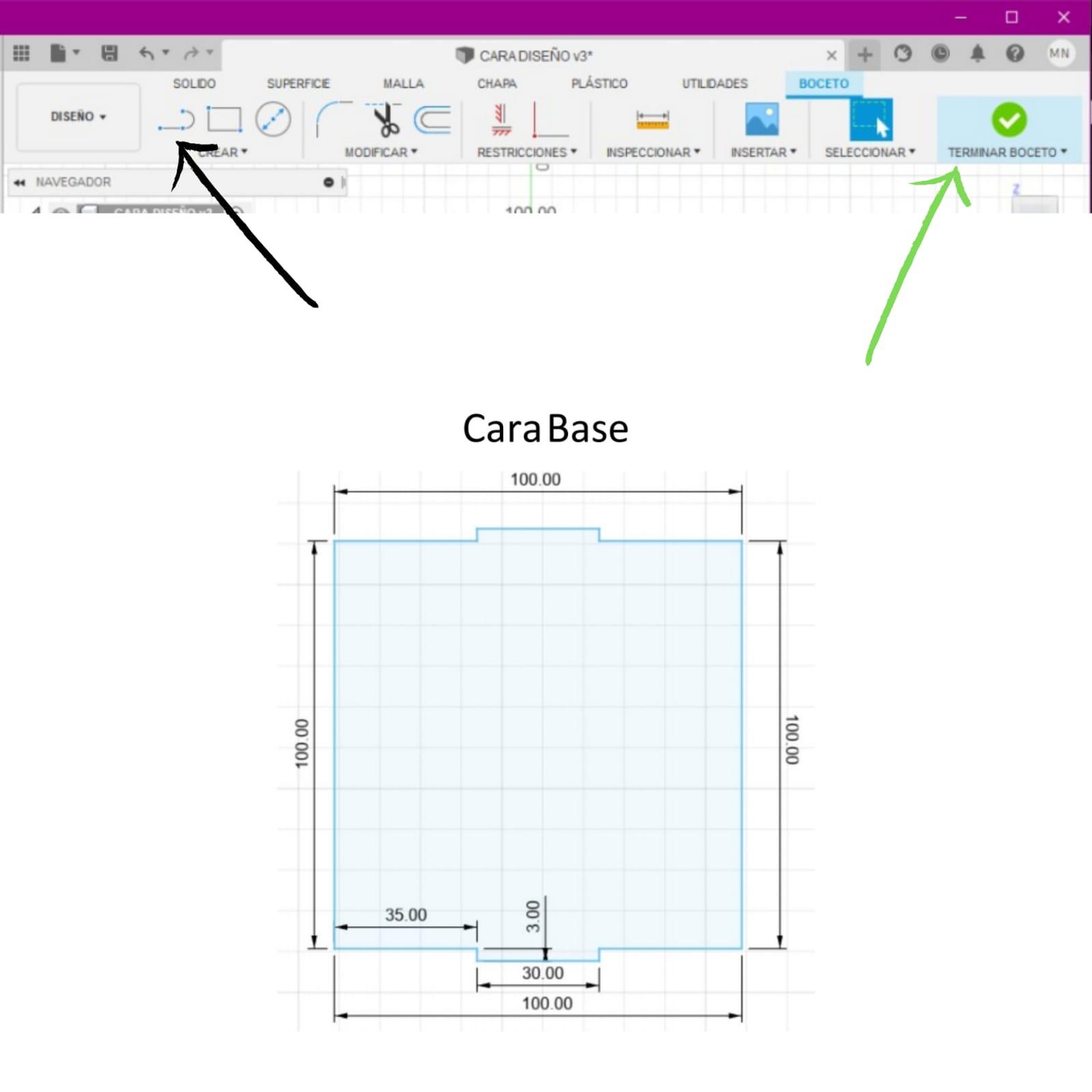Open a new design tab with plus

point(865,54)
